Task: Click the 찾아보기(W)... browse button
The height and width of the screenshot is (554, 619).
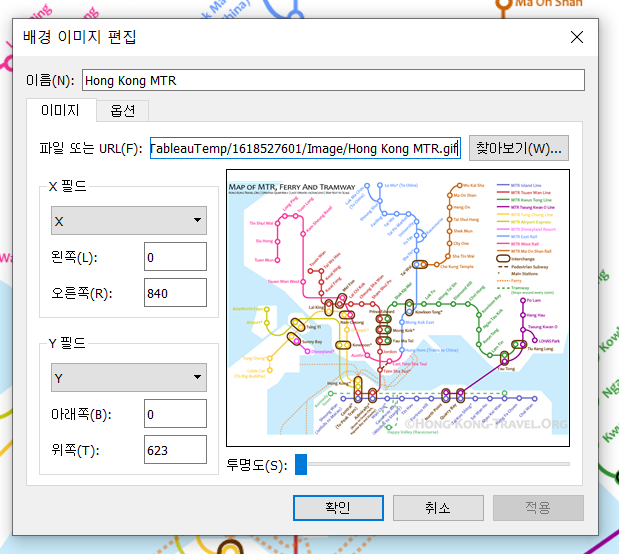Action: click(x=519, y=148)
